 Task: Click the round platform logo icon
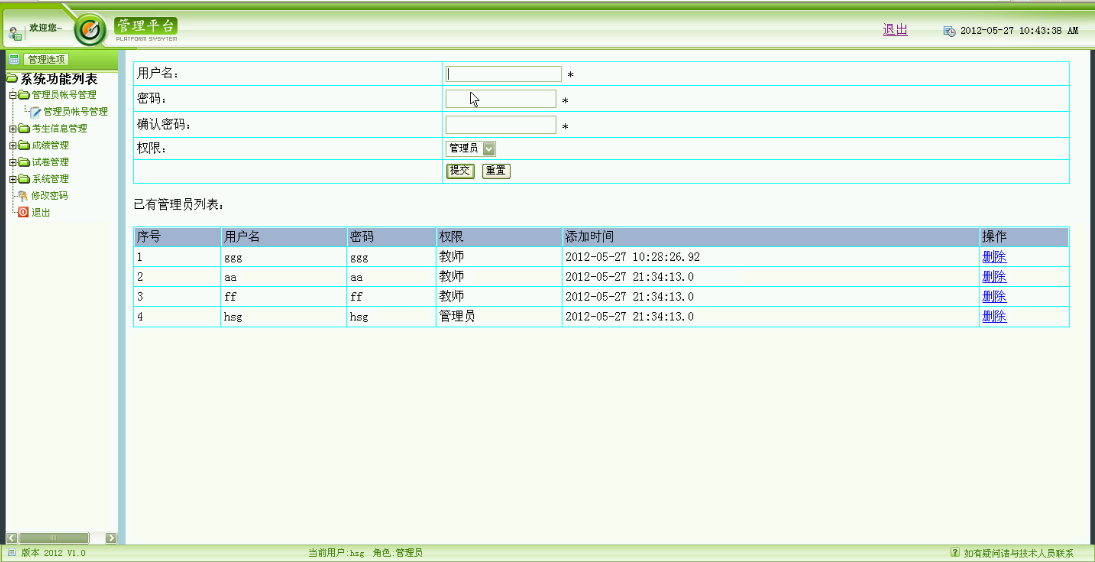tap(89, 29)
